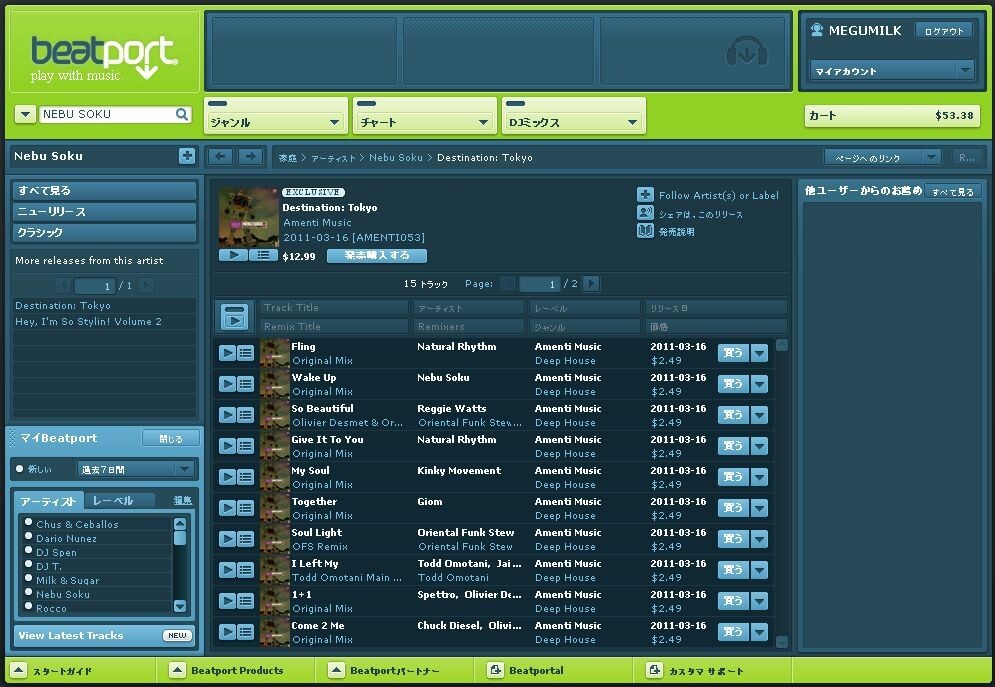The image size is (995, 687).
Task: Play the track Come 2 Me
Action: pos(227,632)
